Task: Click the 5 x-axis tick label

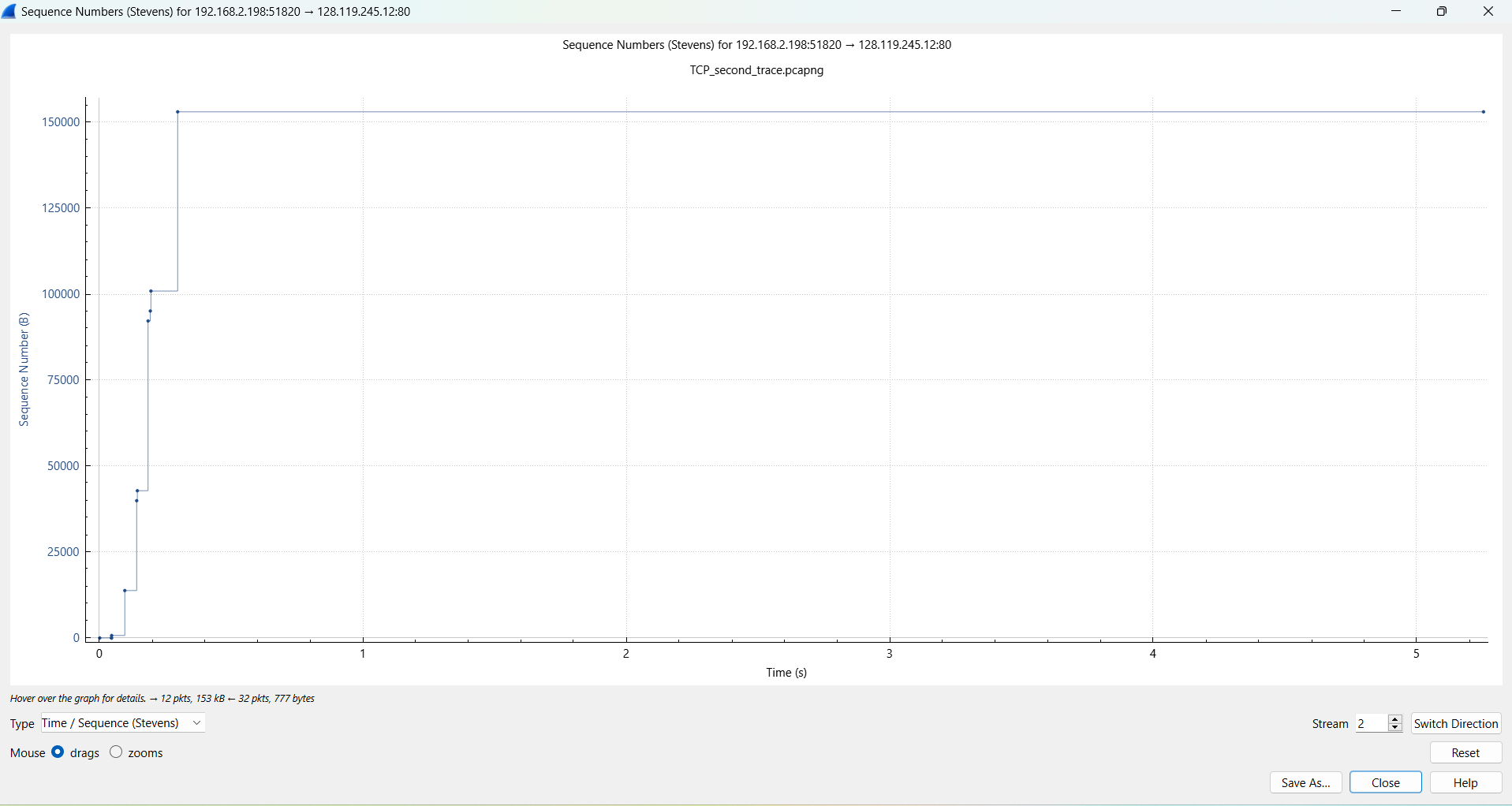Action: point(1417,653)
